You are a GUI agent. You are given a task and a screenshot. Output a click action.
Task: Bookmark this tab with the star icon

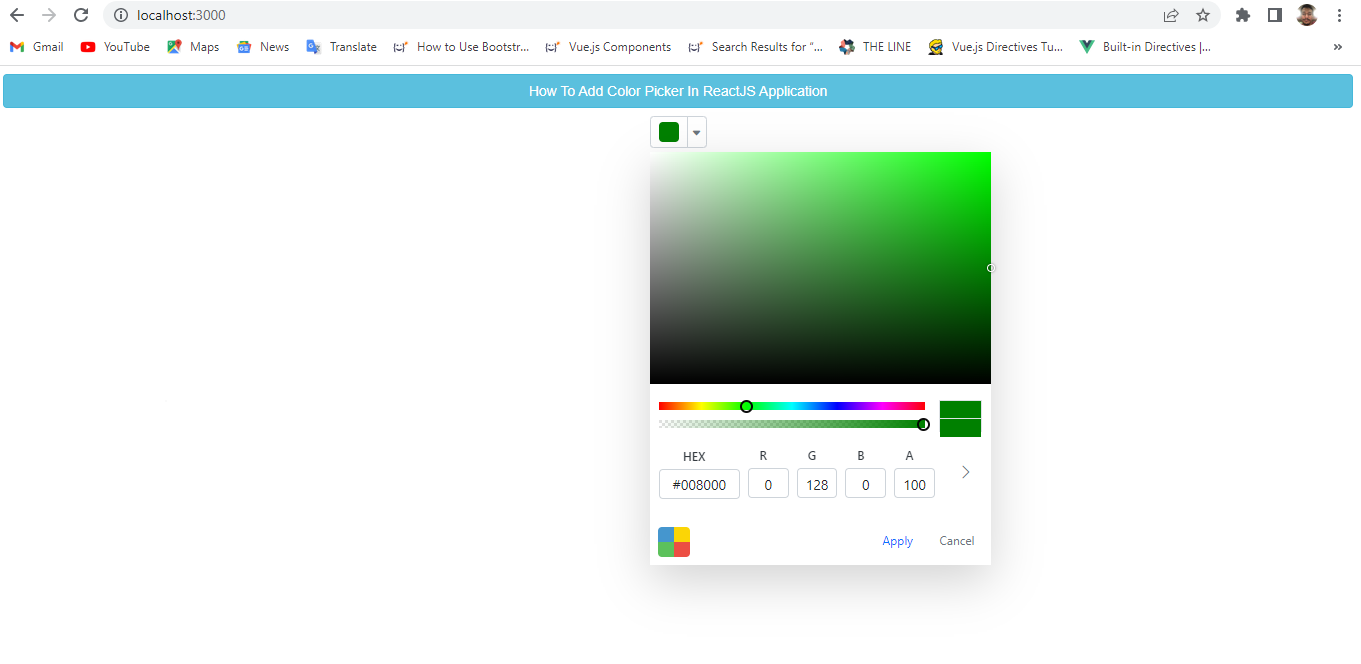pos(1203,15)
